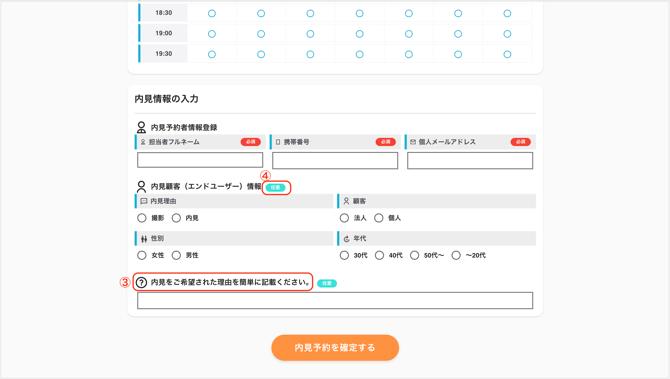Click the small person icon in 担当者フルネーム header

coord(143,142)
